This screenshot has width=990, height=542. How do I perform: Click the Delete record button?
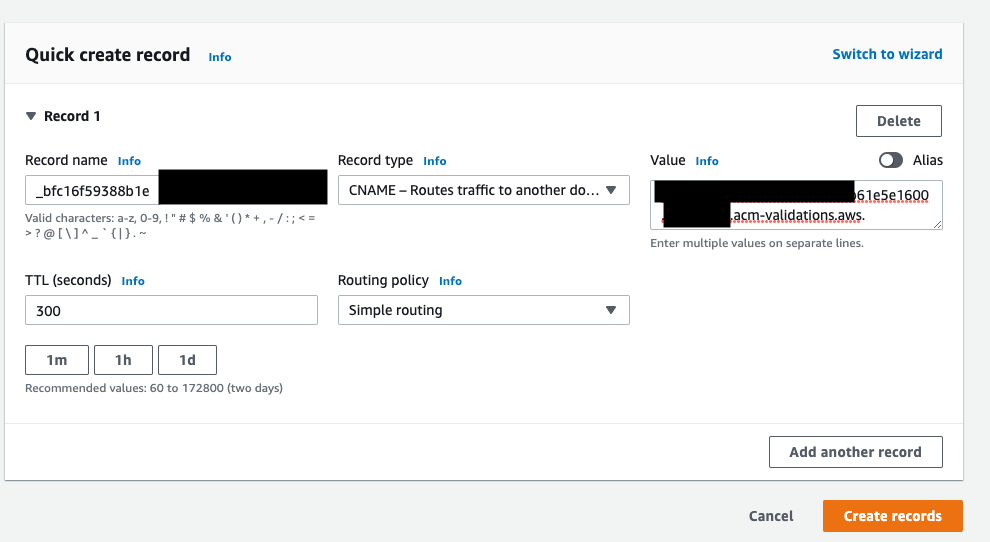tap(898, 121)
